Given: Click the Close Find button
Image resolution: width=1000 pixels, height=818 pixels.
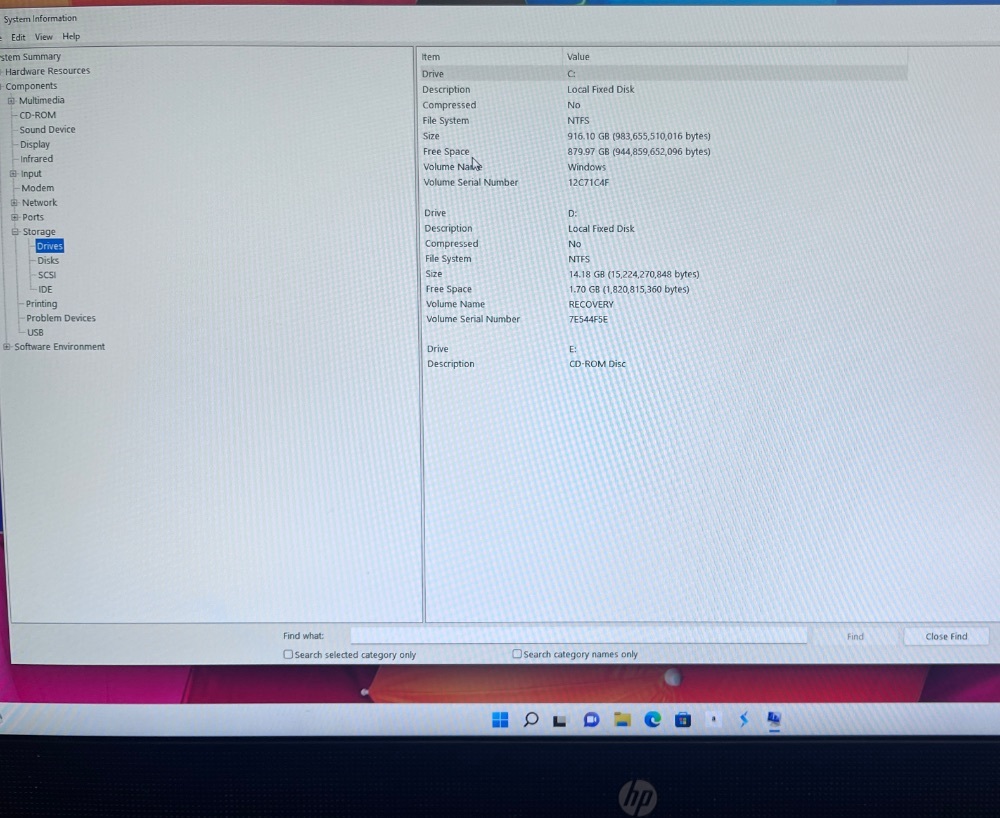Looking at the screenshot, I should (946, 636).
